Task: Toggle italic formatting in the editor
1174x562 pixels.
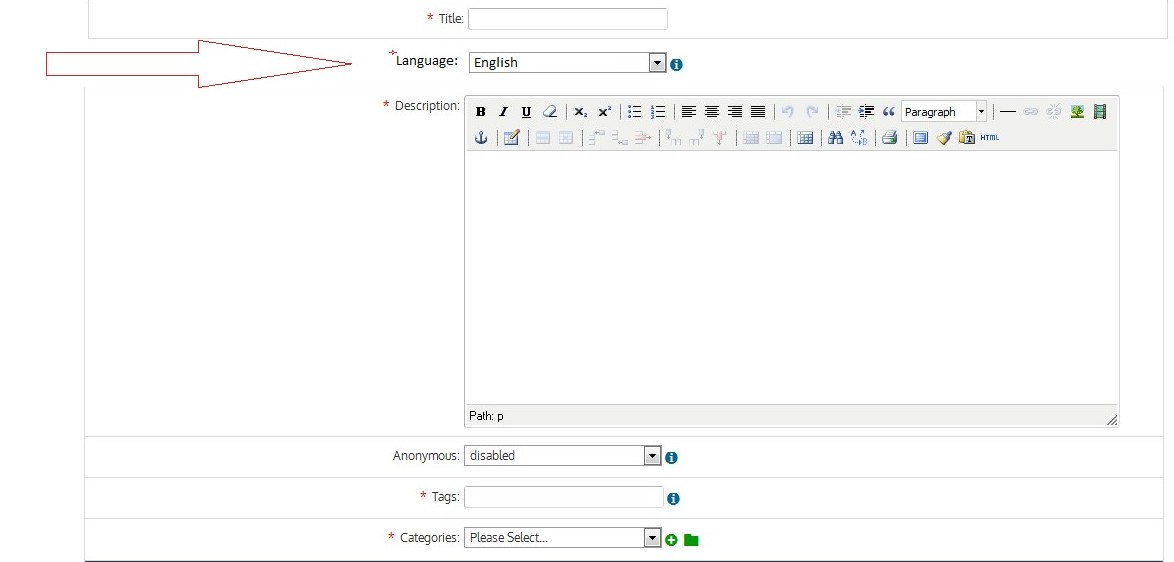Action: tap(504, 112)
